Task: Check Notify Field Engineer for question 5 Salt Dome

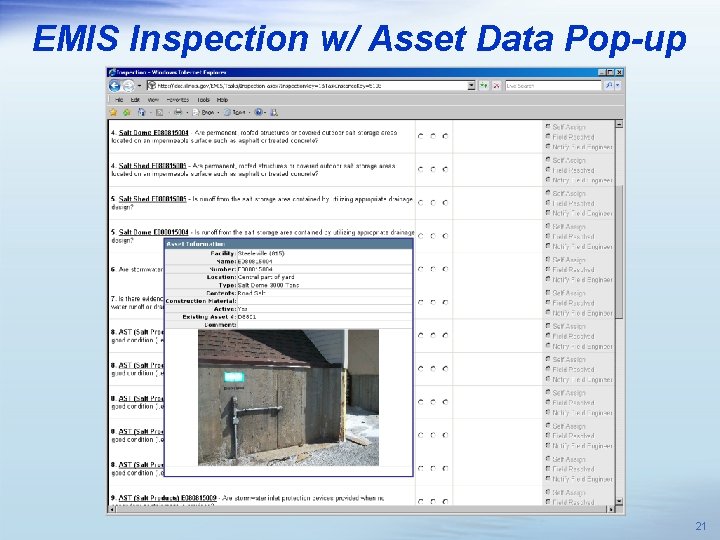Action: [x=548, y=246]
